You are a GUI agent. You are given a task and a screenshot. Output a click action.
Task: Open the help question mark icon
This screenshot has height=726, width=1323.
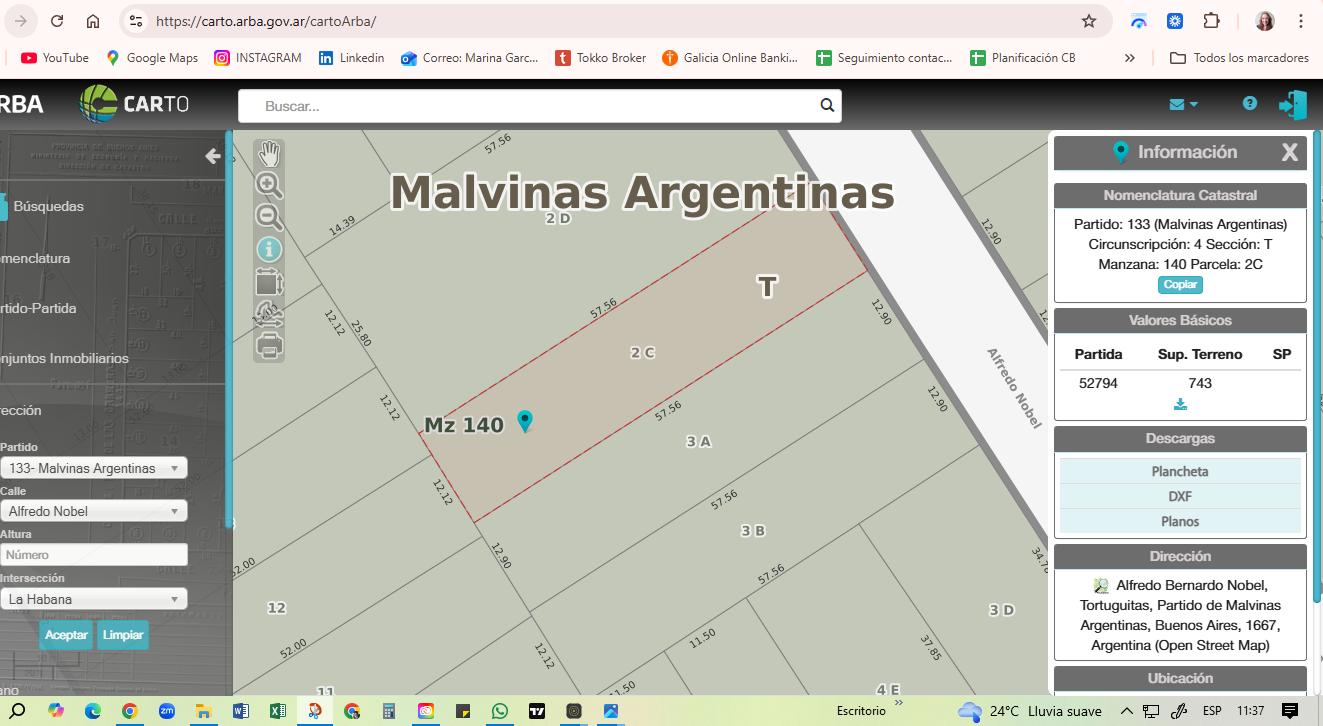point(1249,103)
